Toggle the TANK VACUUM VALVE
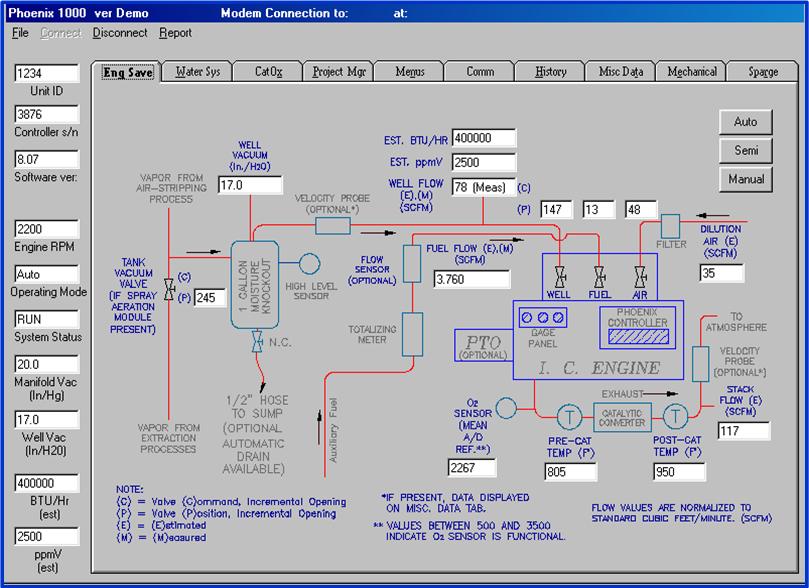 [170, 289]
